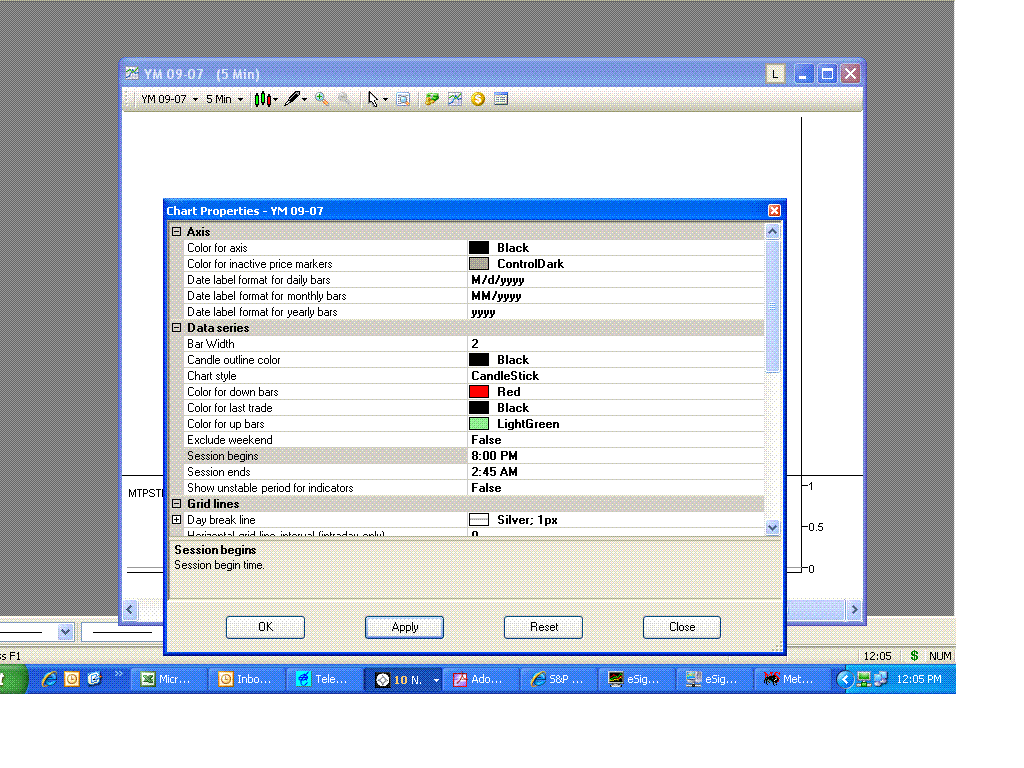Screen dimensions: 1024x768
Task: Edit the Session ends 2:45 AM value
Action: pyautogui.click(x=616, y=472)
